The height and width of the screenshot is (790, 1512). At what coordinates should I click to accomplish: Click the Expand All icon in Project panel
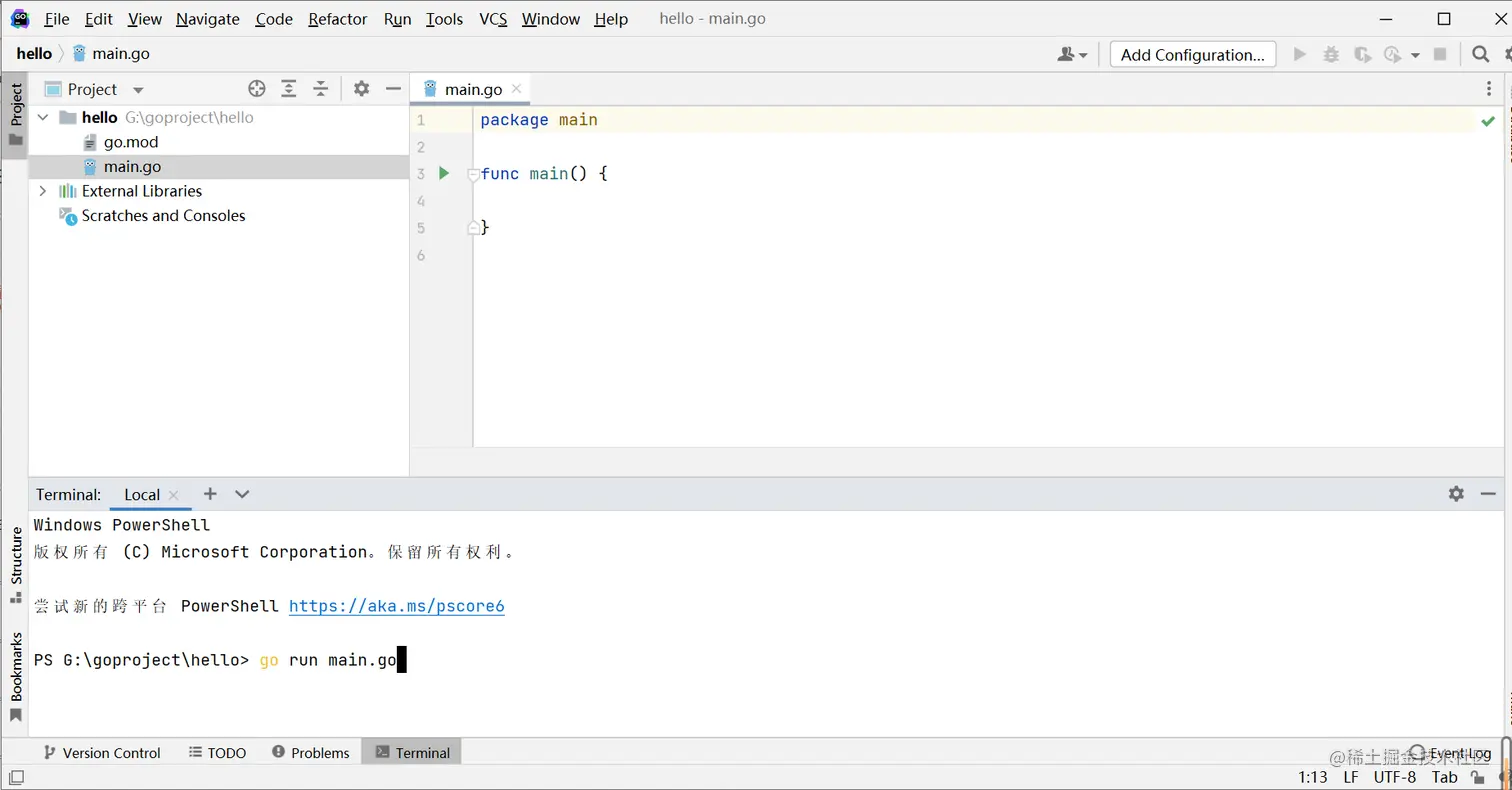coord(289,88)
